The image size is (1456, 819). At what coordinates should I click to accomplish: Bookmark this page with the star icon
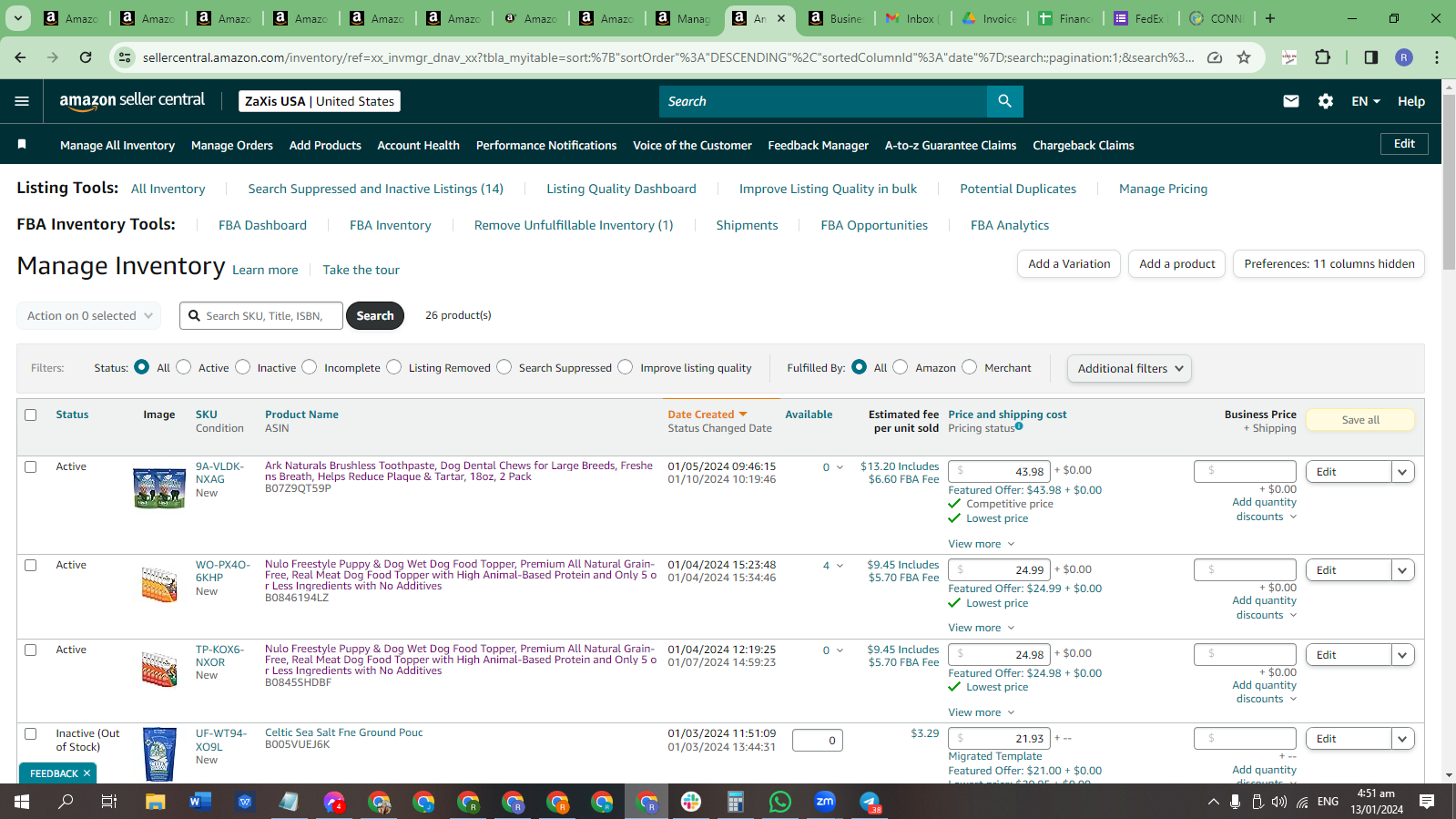1244,57
